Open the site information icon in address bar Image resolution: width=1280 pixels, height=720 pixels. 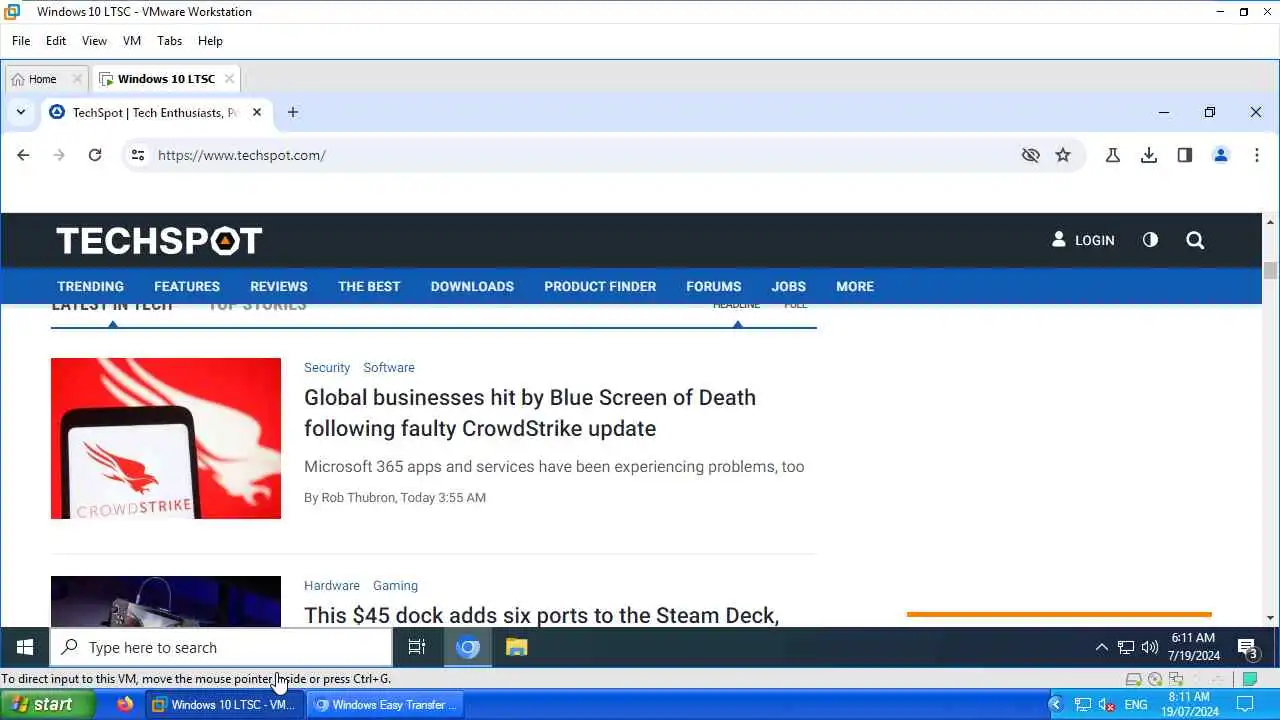[x=138, y=155]
